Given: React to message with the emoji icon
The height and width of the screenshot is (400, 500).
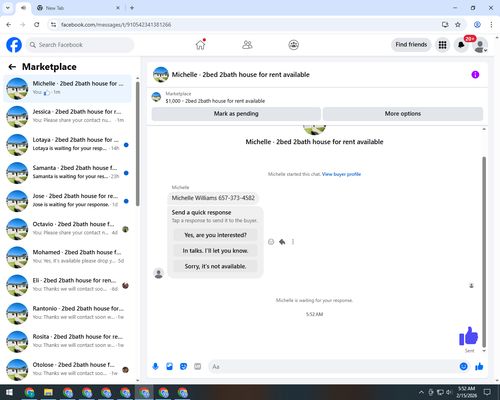Looking at the screenshot, I should tap(271, 242).
